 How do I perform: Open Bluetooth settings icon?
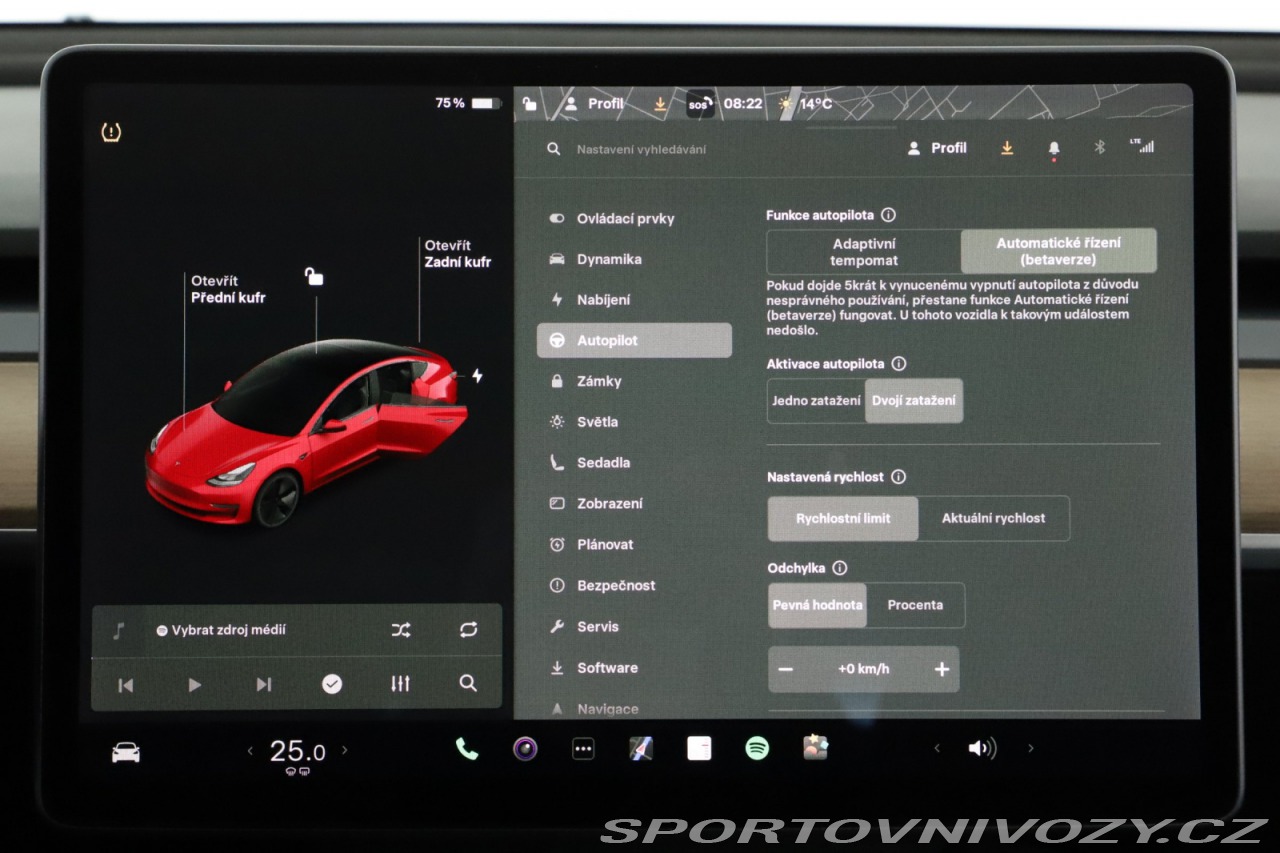click(x=1099, y=148)
